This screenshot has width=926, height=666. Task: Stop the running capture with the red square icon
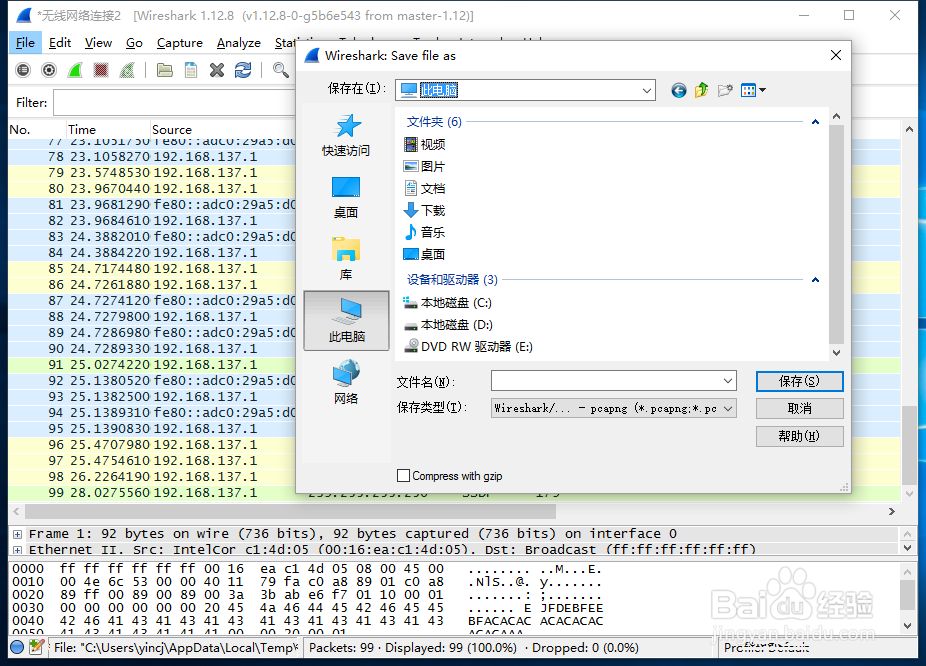click(x=101, y=70)
